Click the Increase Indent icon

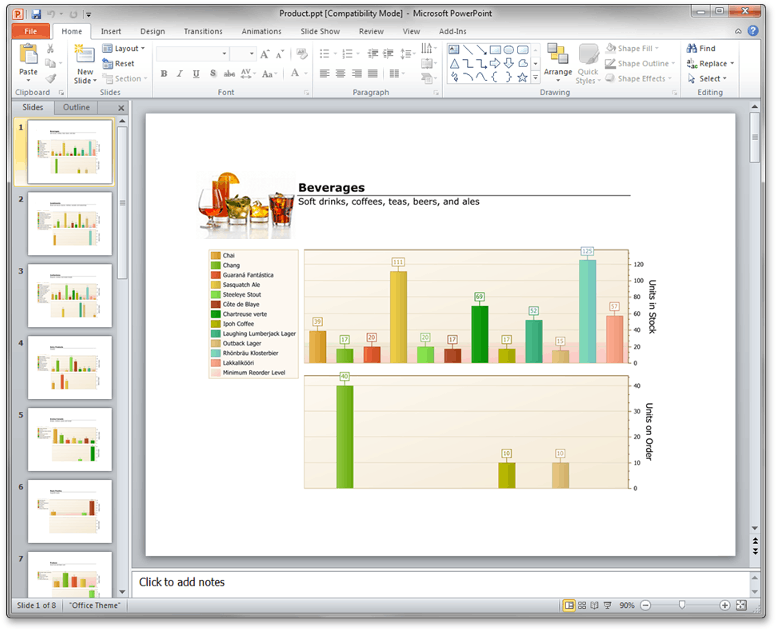coord(388,53)
